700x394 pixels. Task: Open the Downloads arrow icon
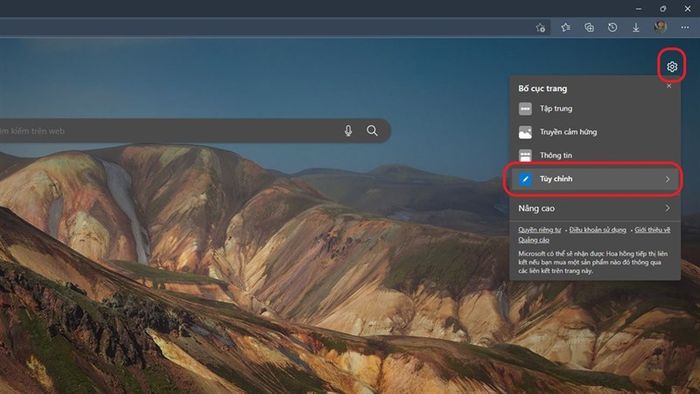[636, 28]
